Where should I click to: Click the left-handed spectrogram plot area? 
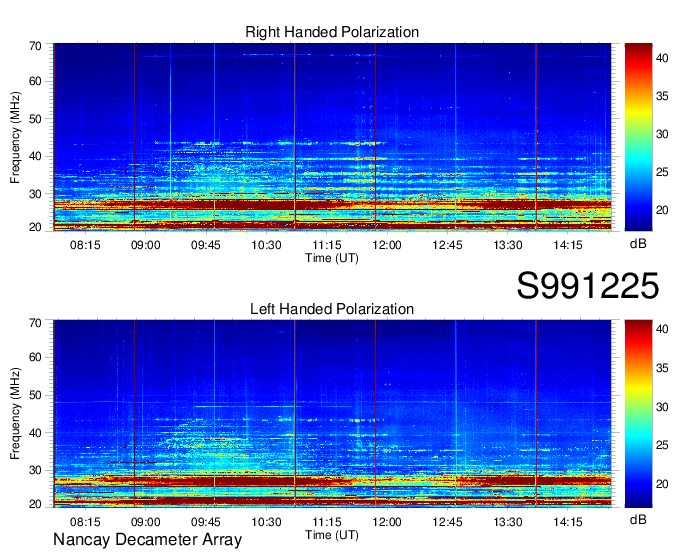[x=332, y=413]
